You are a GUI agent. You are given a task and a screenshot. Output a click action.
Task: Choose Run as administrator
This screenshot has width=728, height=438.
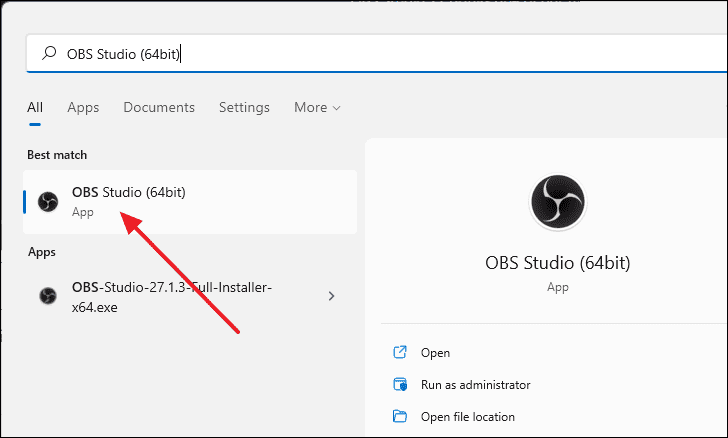[x=475, y=385]
